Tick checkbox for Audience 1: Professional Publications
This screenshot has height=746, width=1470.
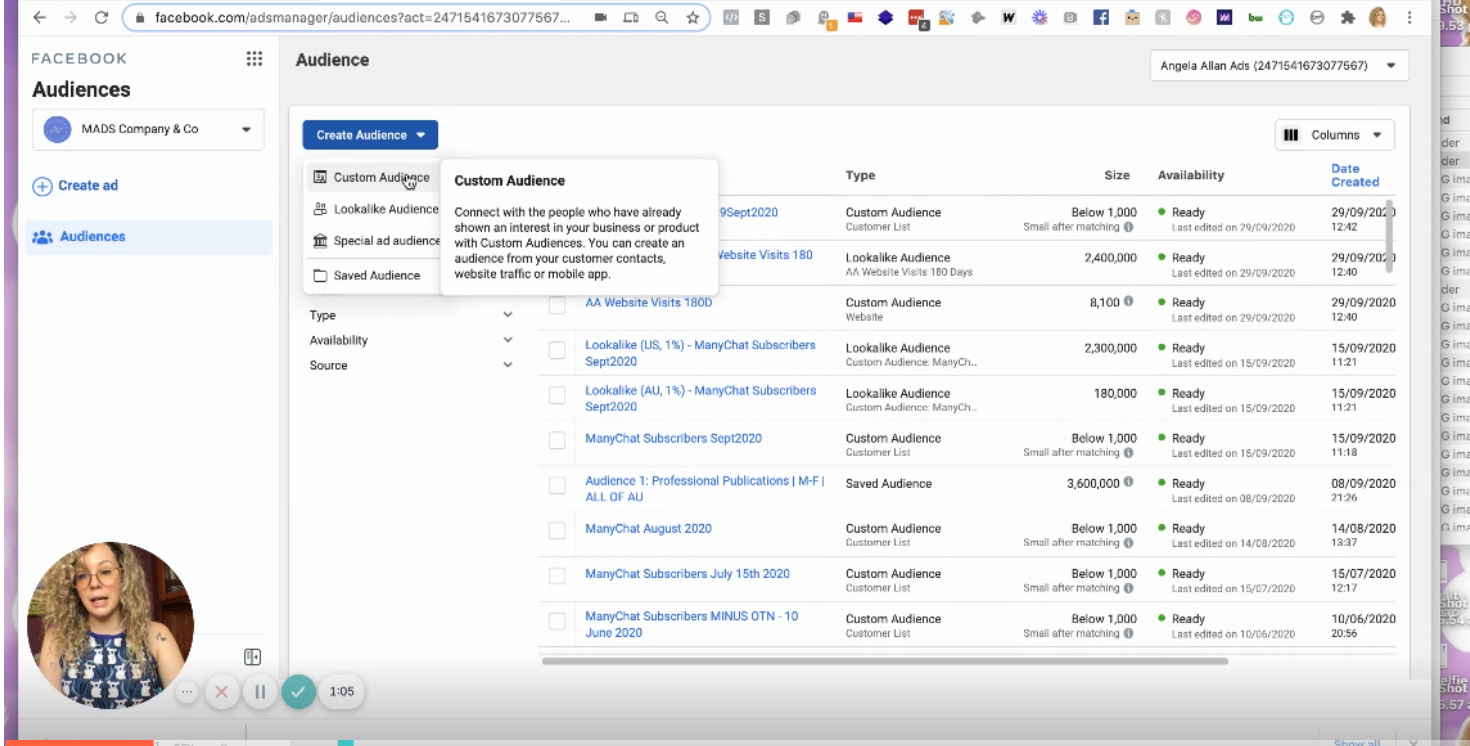[557, 486]
